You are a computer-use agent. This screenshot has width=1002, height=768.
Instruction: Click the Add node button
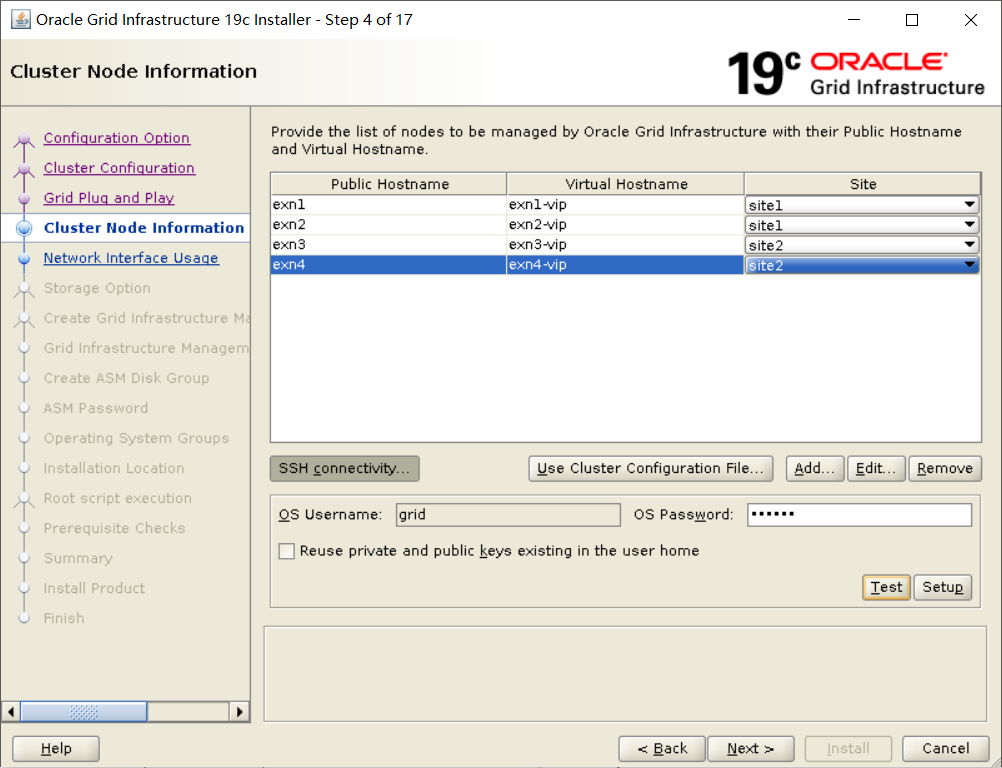tap(815, 468)
